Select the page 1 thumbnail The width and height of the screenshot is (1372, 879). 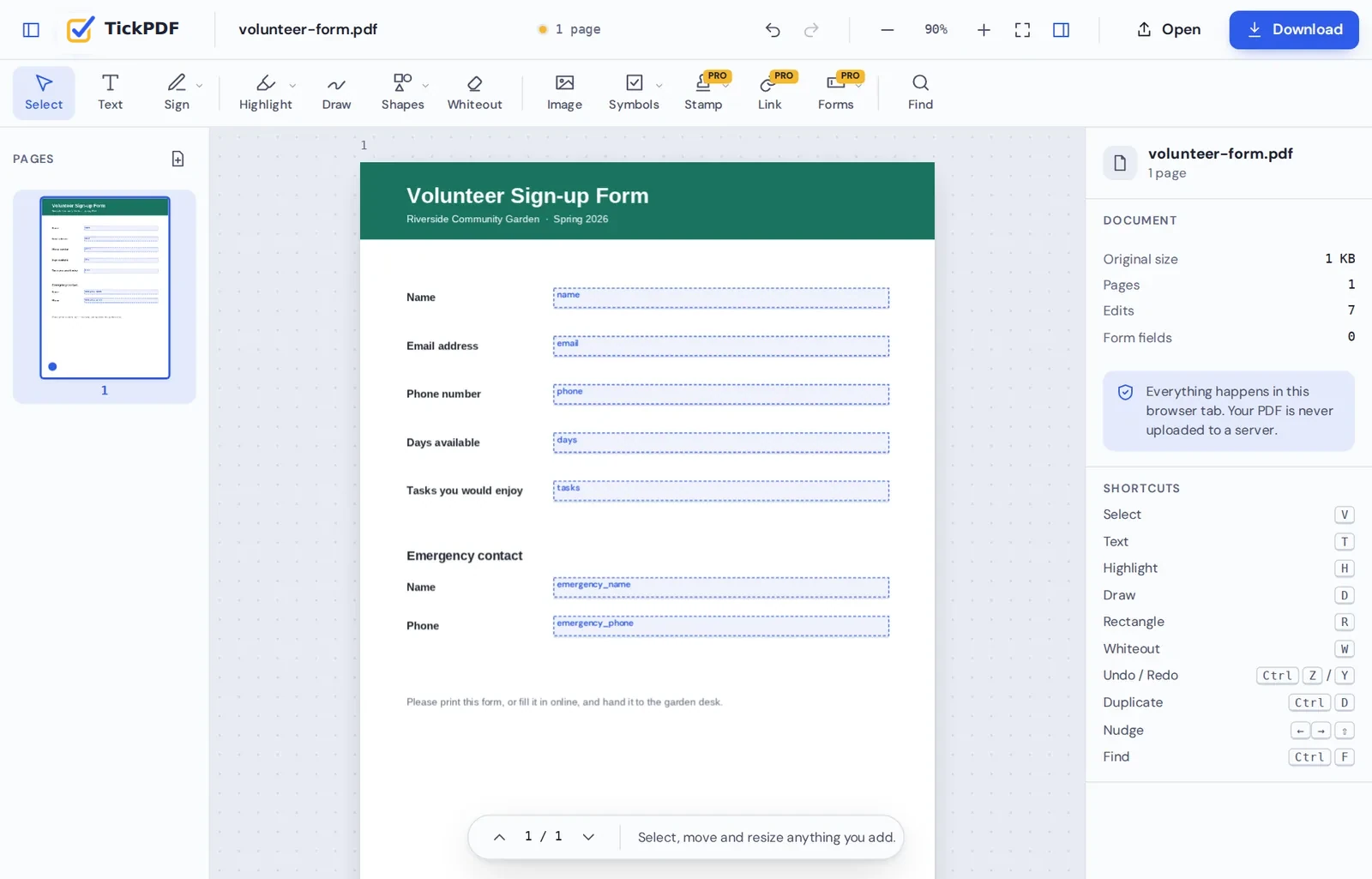coord(105,288)
